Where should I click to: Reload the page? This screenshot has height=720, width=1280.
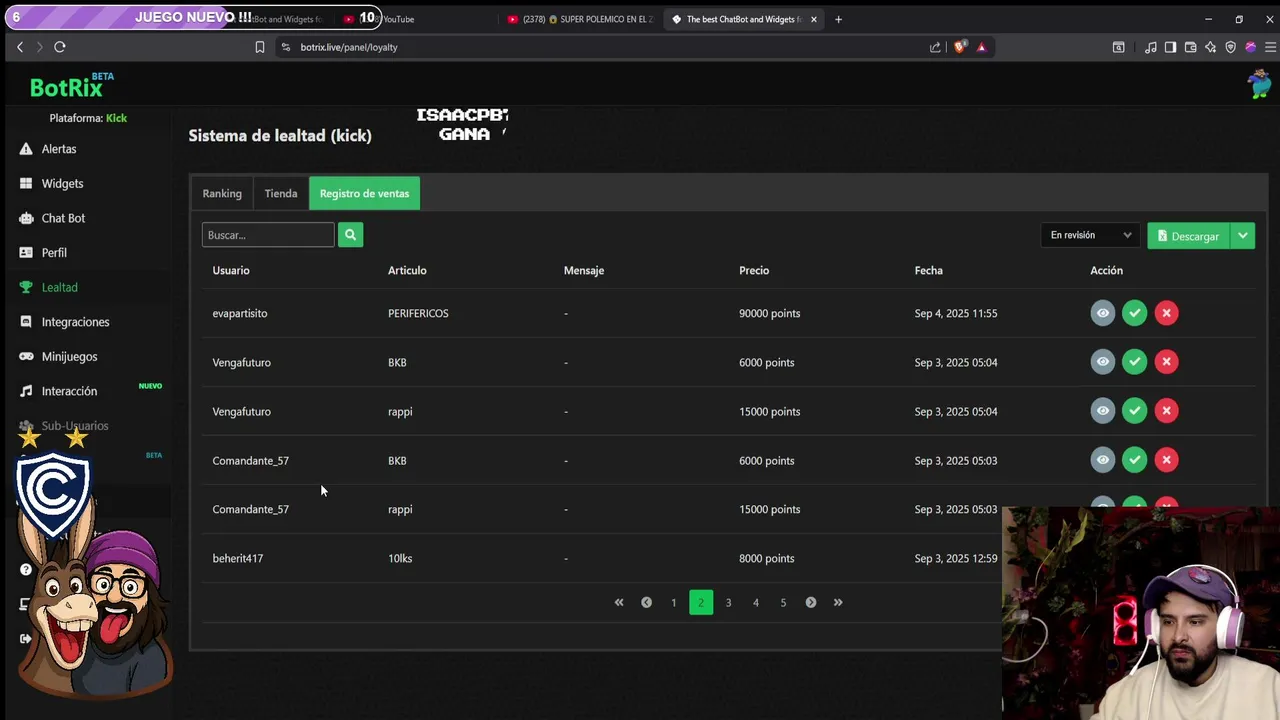coord(60,47)
